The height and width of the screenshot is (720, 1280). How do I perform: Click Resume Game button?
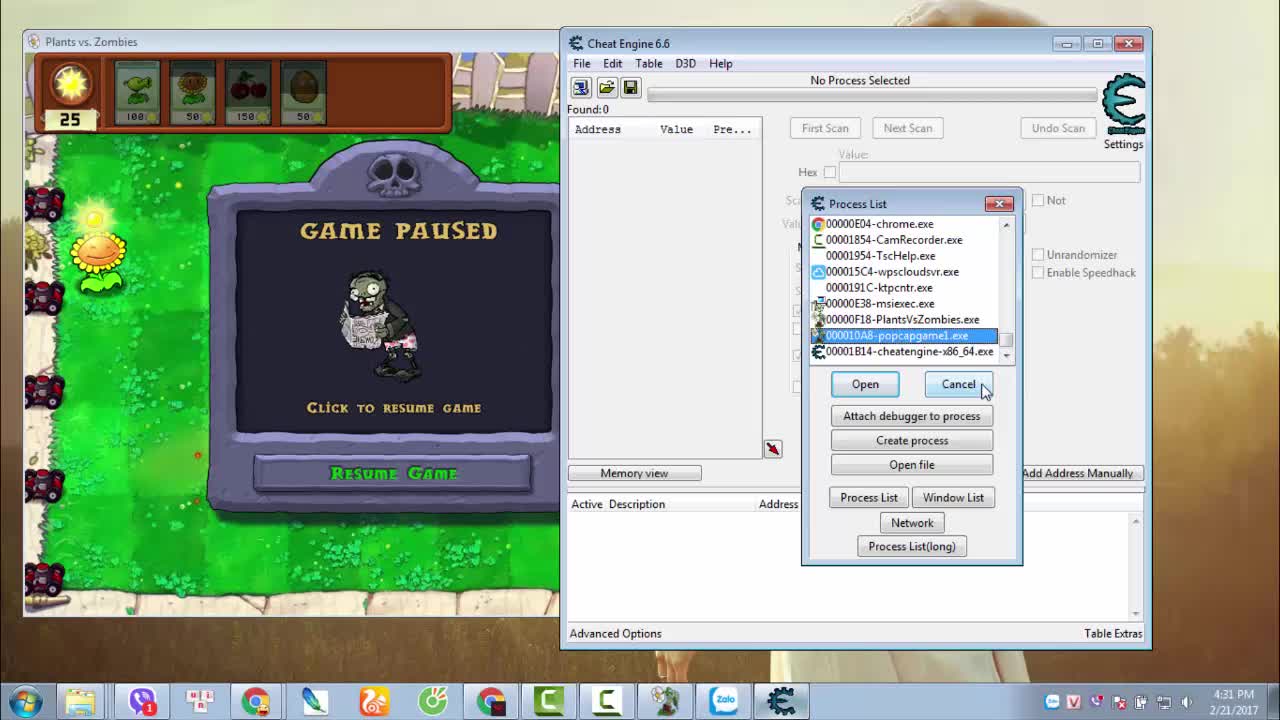(393, 473)
